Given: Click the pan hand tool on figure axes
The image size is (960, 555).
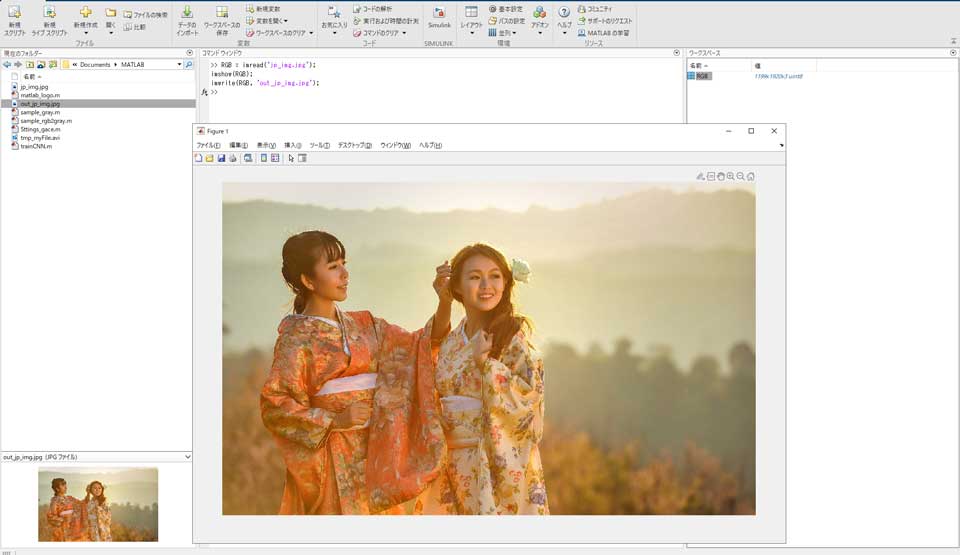Looking at the screenshot, I should coord(721,176).
